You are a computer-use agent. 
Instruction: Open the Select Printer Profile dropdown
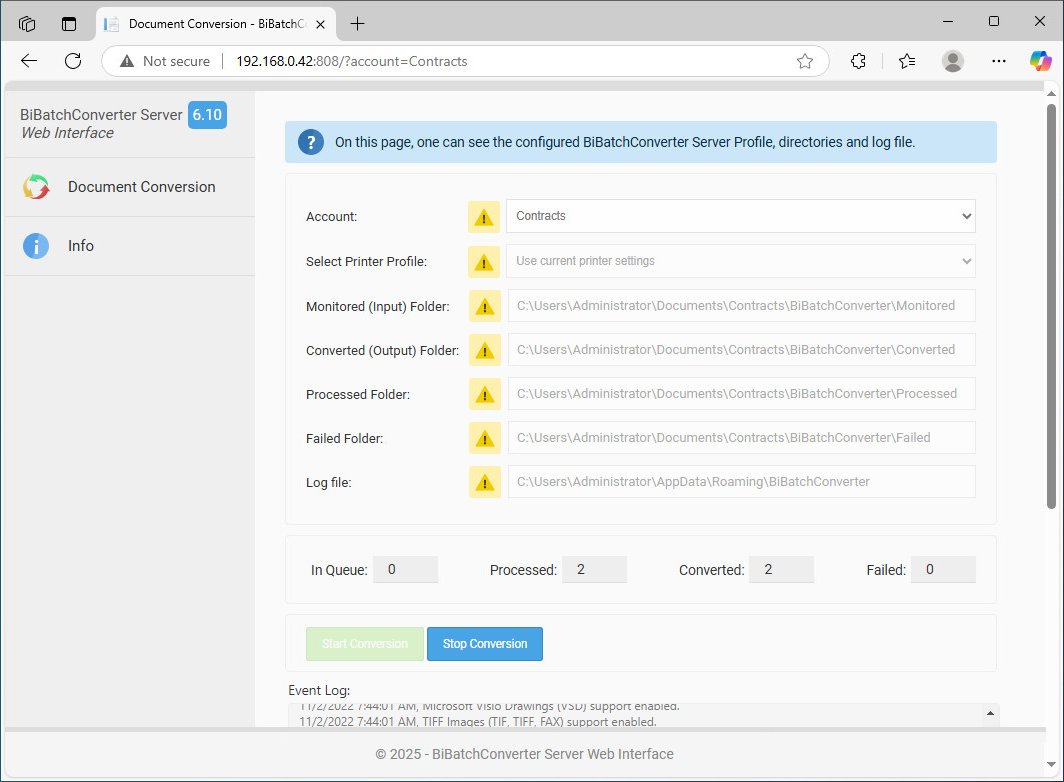[740, 261]
